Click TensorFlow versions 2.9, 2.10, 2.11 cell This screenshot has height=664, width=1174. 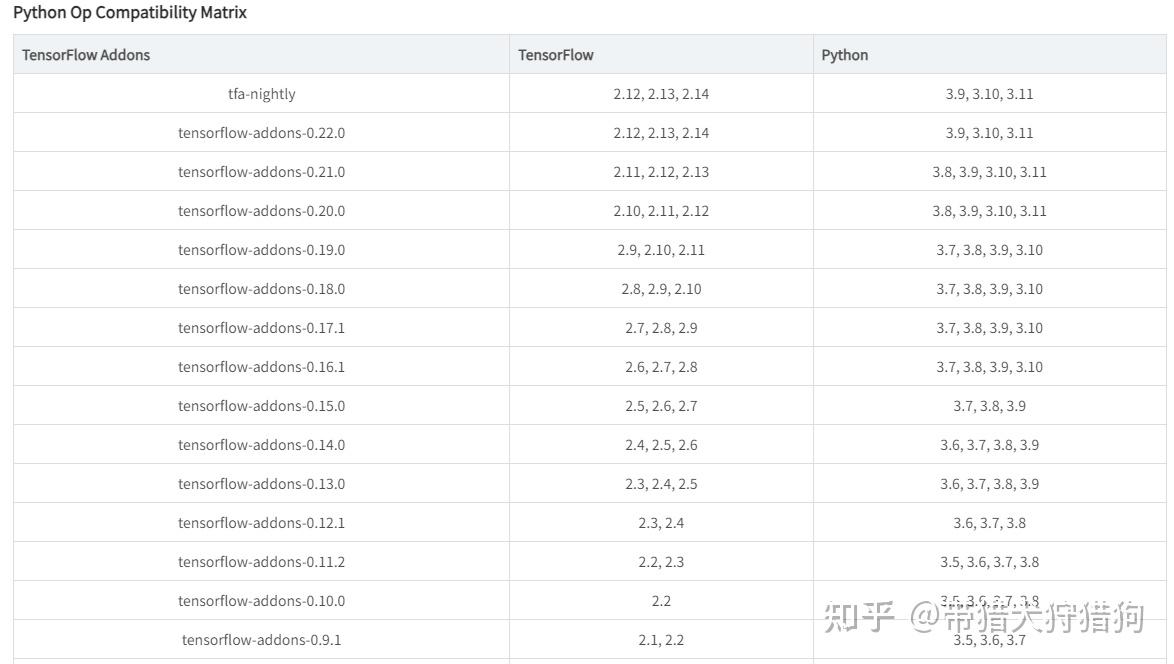(661, 250)
